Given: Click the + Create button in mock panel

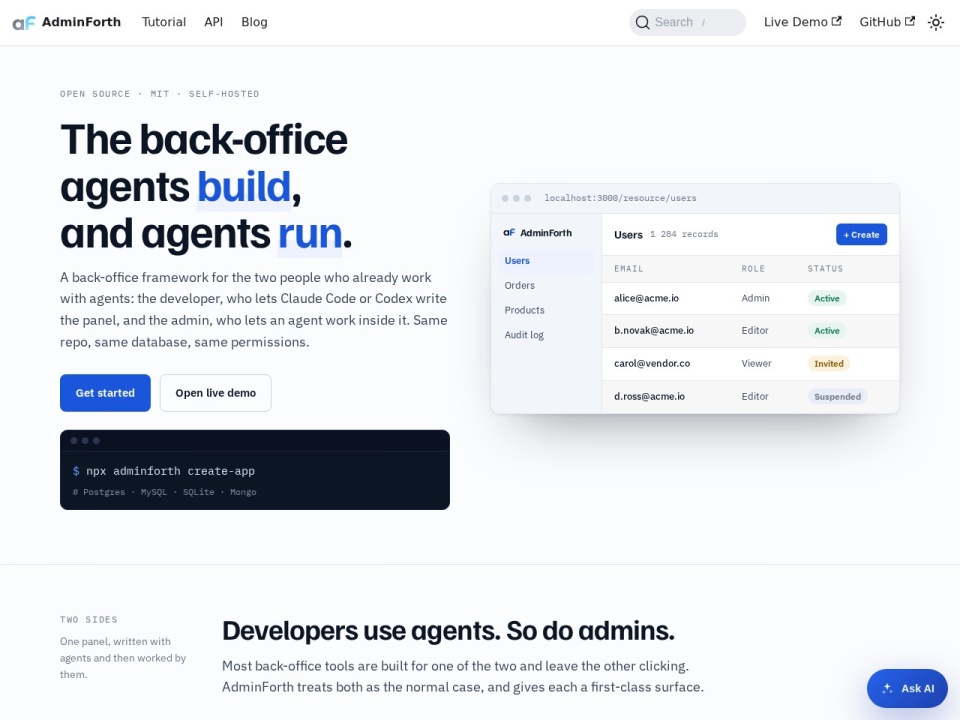Looking at the screenshot, I should pos(861,234).
